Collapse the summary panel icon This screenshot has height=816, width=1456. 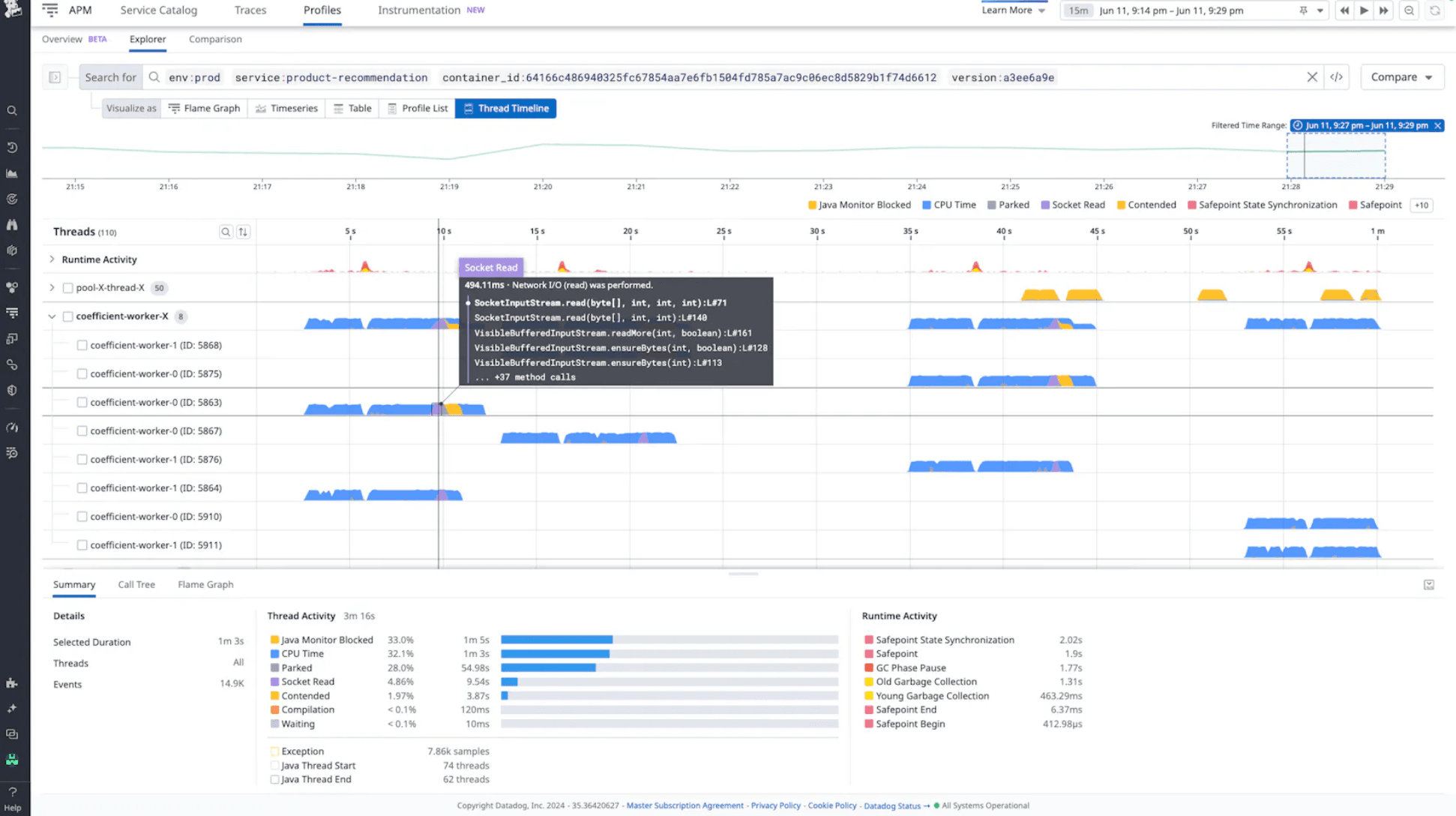point(1429,585)
